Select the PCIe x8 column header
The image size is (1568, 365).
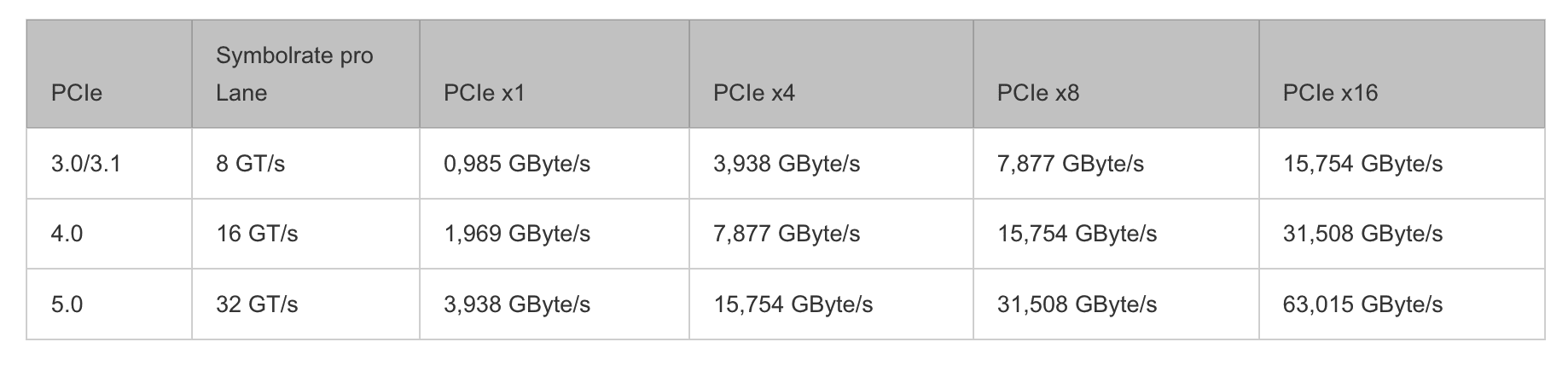coord(1037,92)
